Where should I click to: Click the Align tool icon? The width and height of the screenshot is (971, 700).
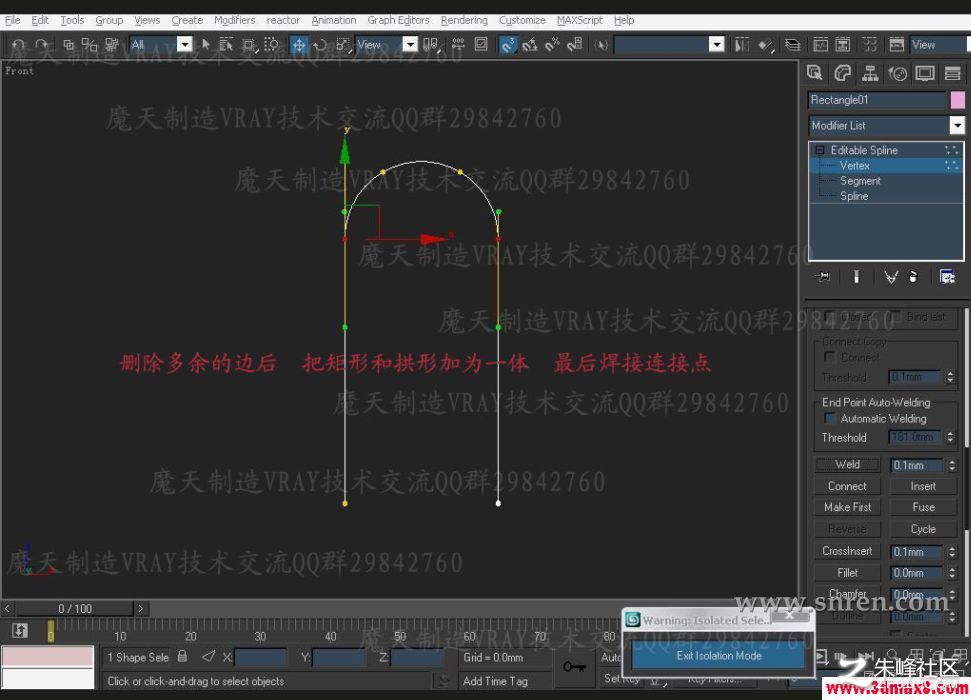click(766, 45)
